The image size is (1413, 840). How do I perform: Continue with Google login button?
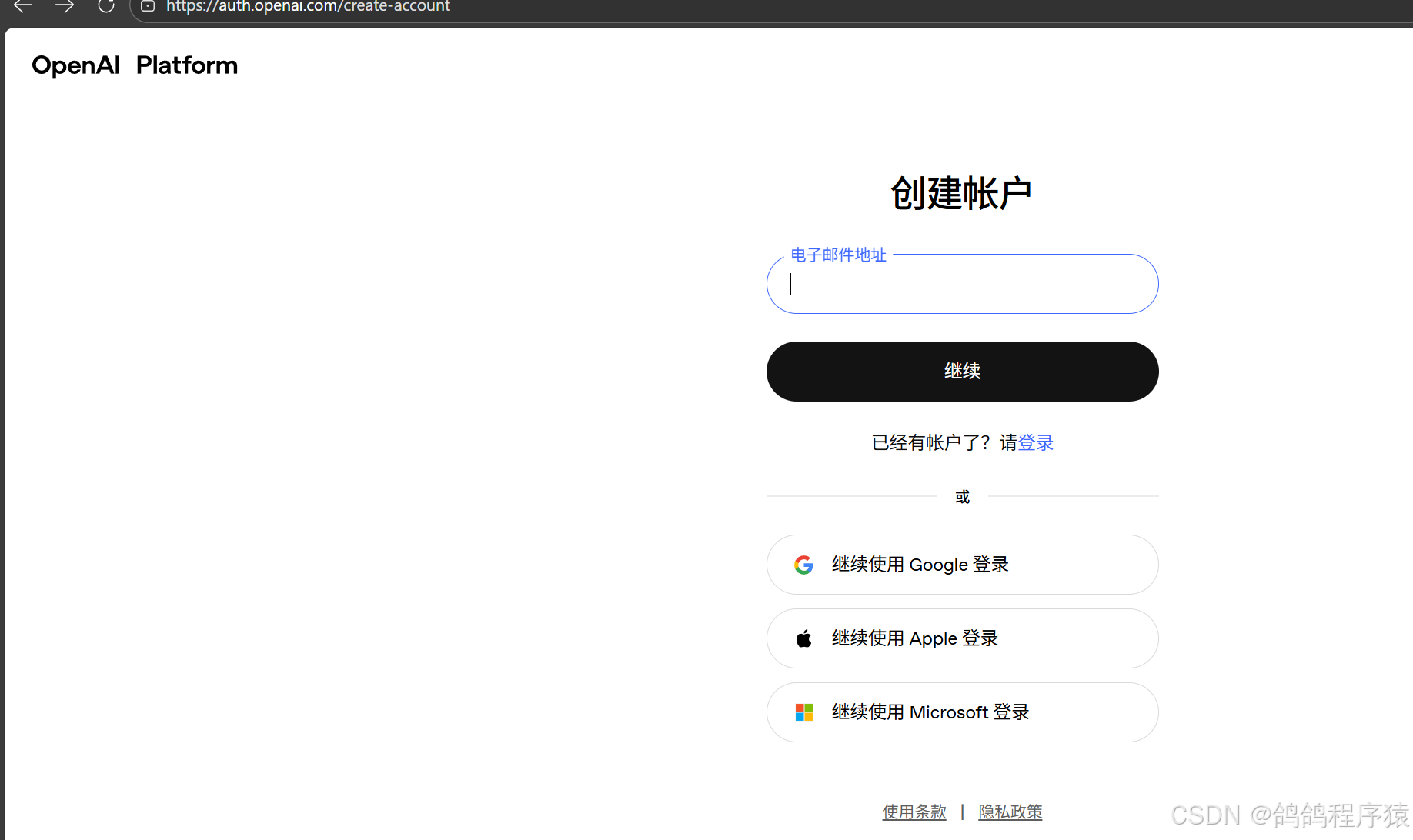click(962, 565)
